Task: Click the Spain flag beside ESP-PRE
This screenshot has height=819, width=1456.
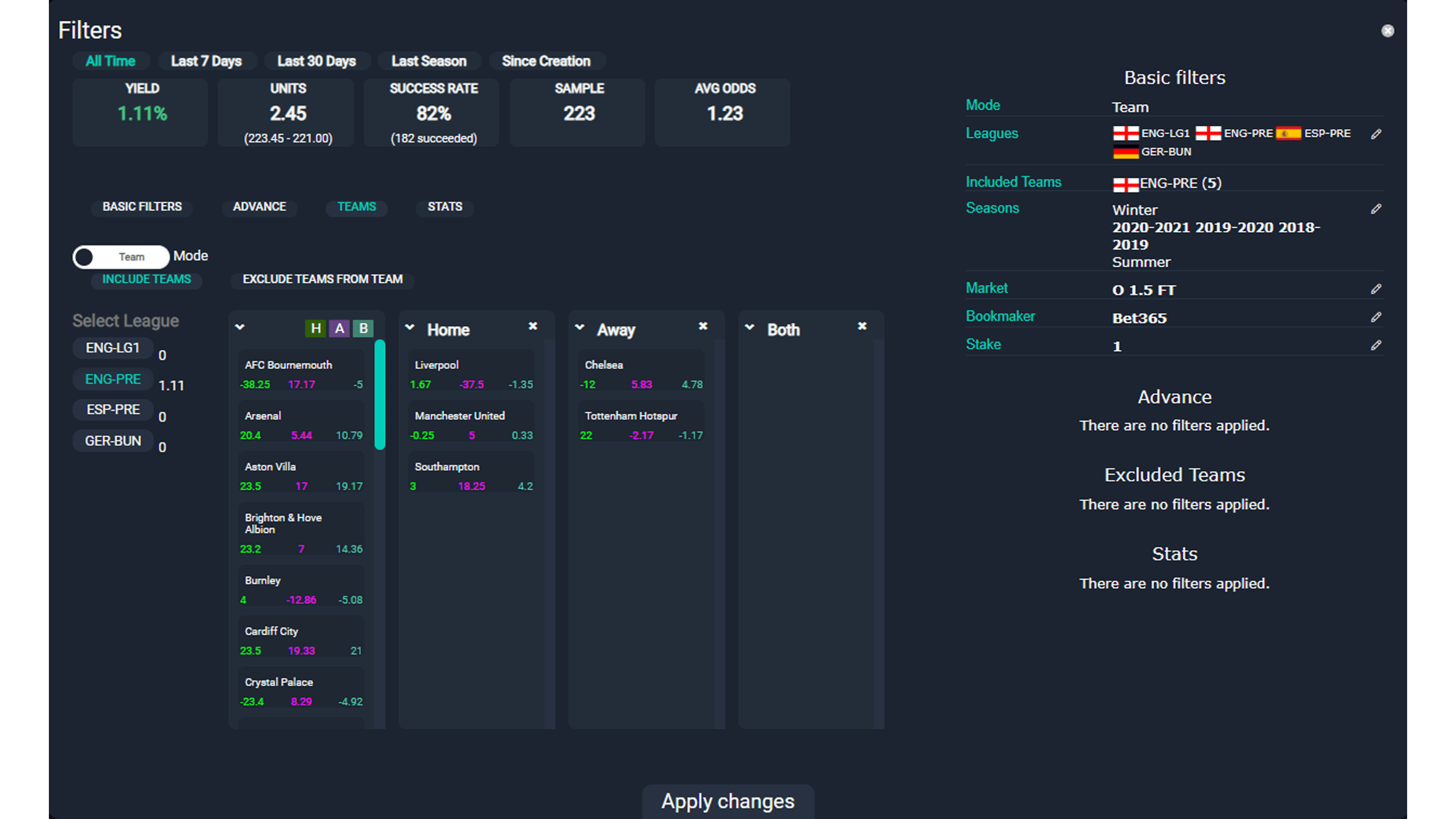Action: pyautogui.click(x=1288, y=134)
